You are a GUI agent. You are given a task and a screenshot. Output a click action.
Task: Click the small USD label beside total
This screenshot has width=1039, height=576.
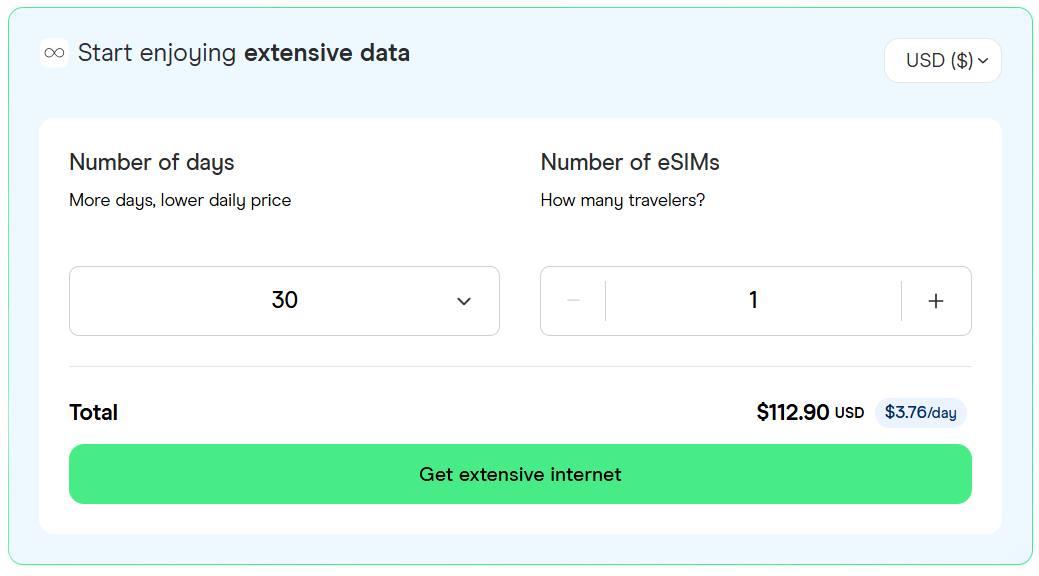pos(849,413)
